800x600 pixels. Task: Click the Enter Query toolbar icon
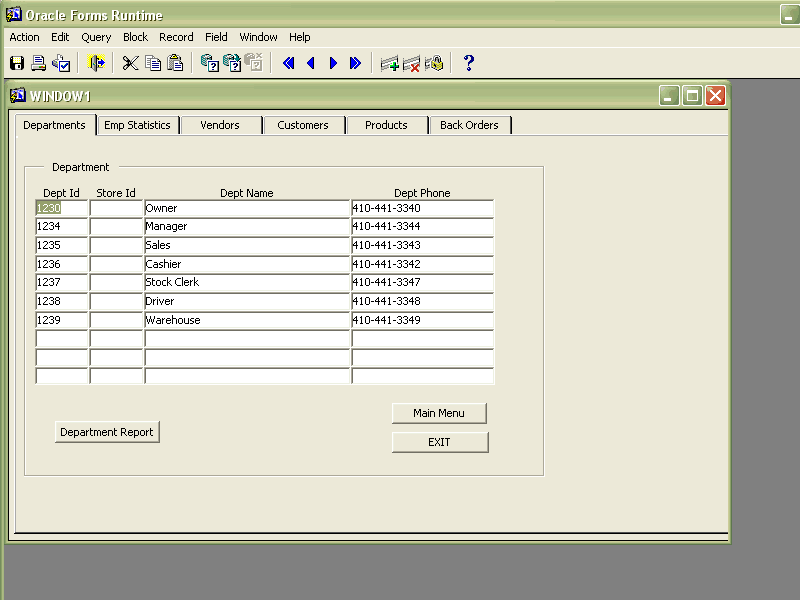click(210, 63)
